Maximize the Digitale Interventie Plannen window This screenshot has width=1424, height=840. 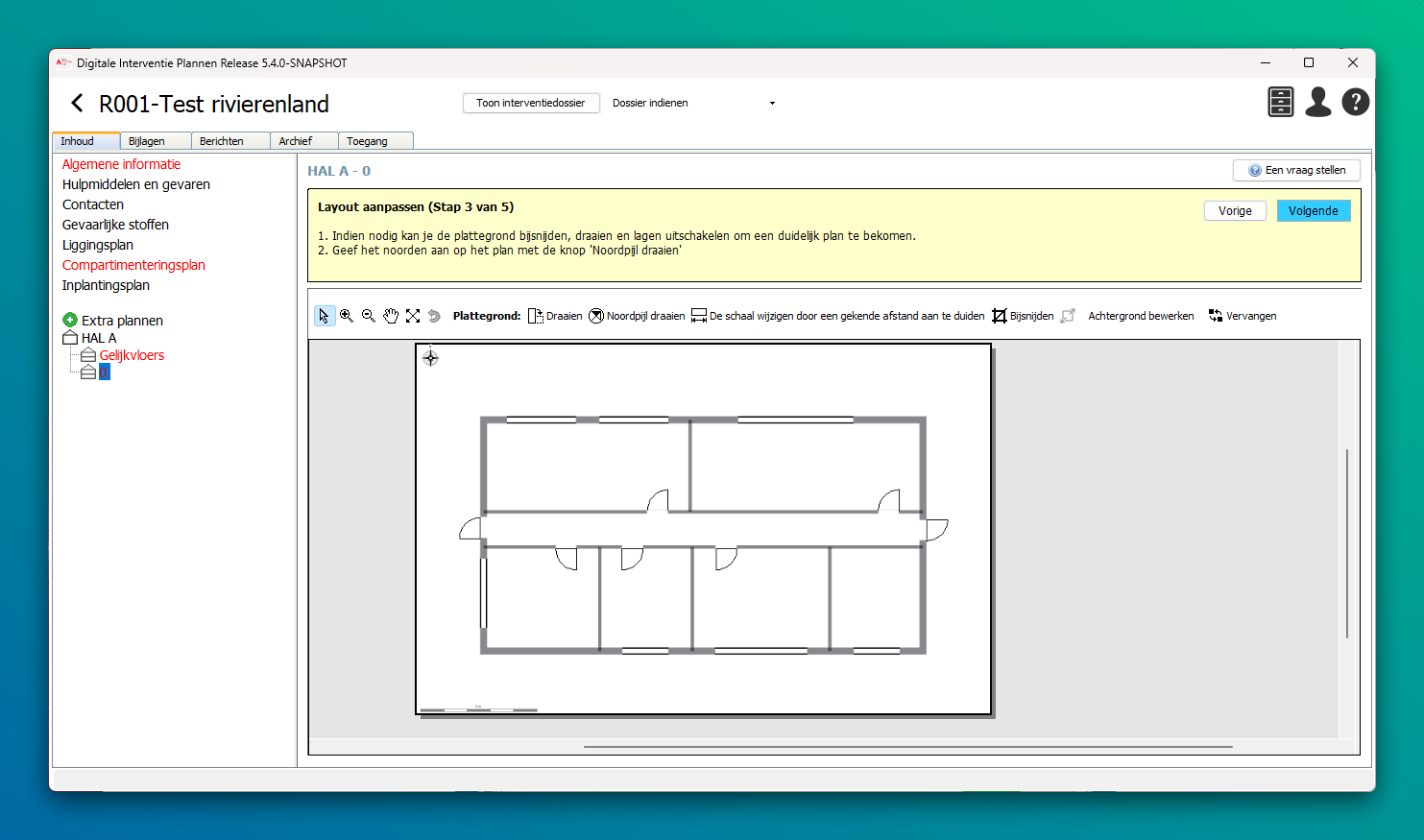tap(1309, 62)
